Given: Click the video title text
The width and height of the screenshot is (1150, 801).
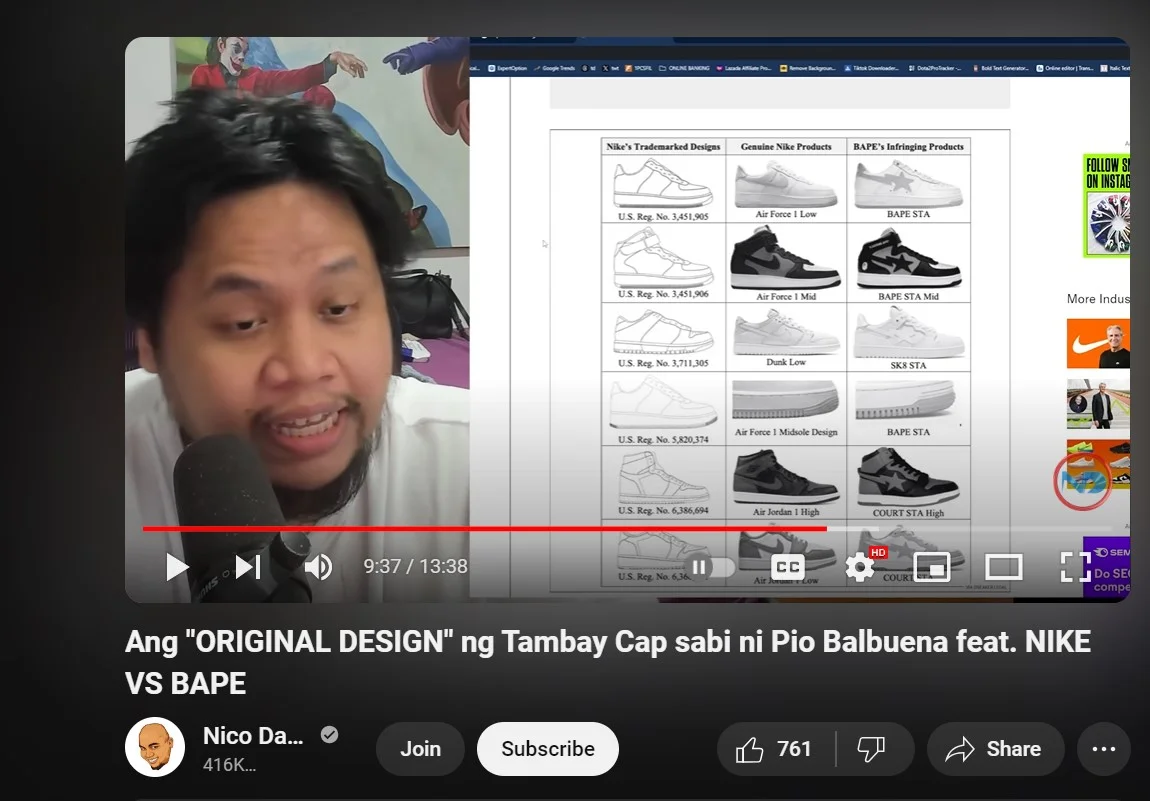Looking at the screenshot, I should [x=608, y=662].
